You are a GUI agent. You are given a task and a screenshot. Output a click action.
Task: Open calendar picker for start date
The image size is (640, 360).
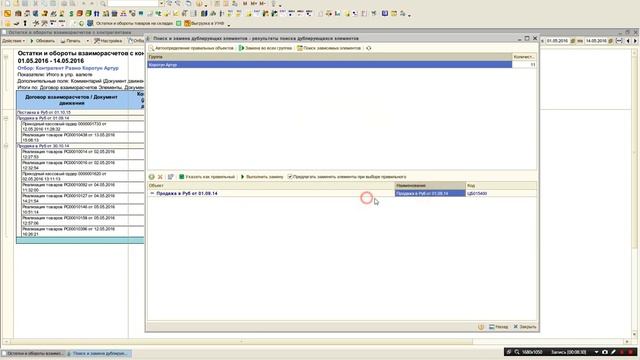(x=573, y=41)
